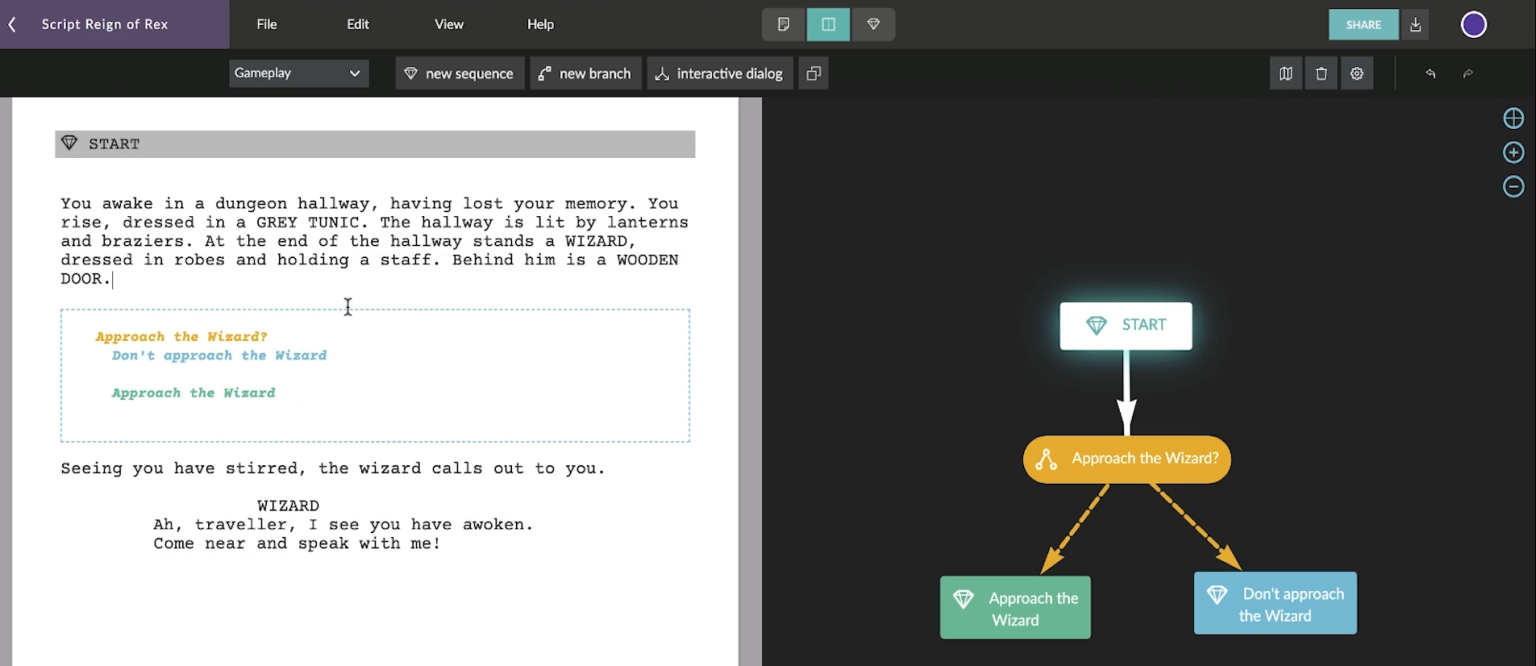The width and height of the screenshot is (1536, 666).
Task: Download the script with the export icon
Action: (1415, 24)
